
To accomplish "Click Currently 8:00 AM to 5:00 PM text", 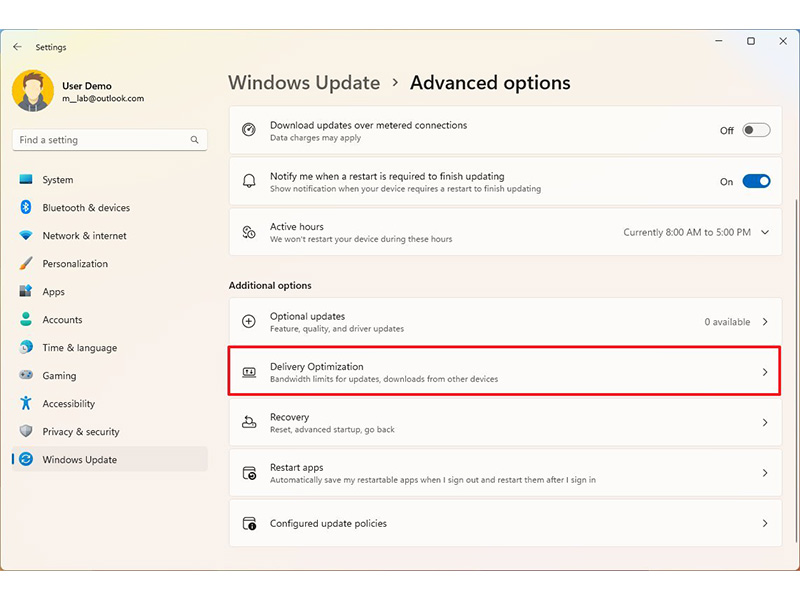I will tap(687, 232).
